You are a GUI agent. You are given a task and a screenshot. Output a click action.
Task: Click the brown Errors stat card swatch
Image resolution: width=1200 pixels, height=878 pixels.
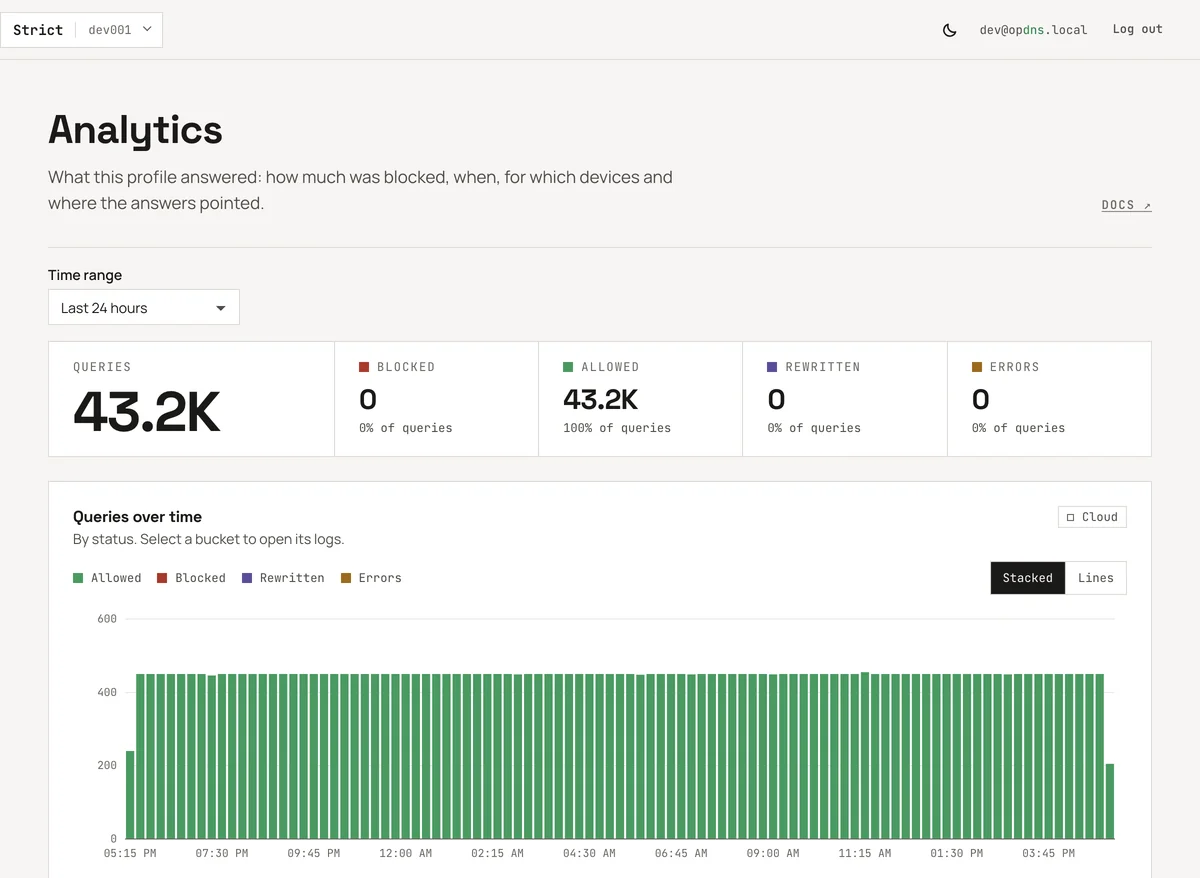[977, 367]
